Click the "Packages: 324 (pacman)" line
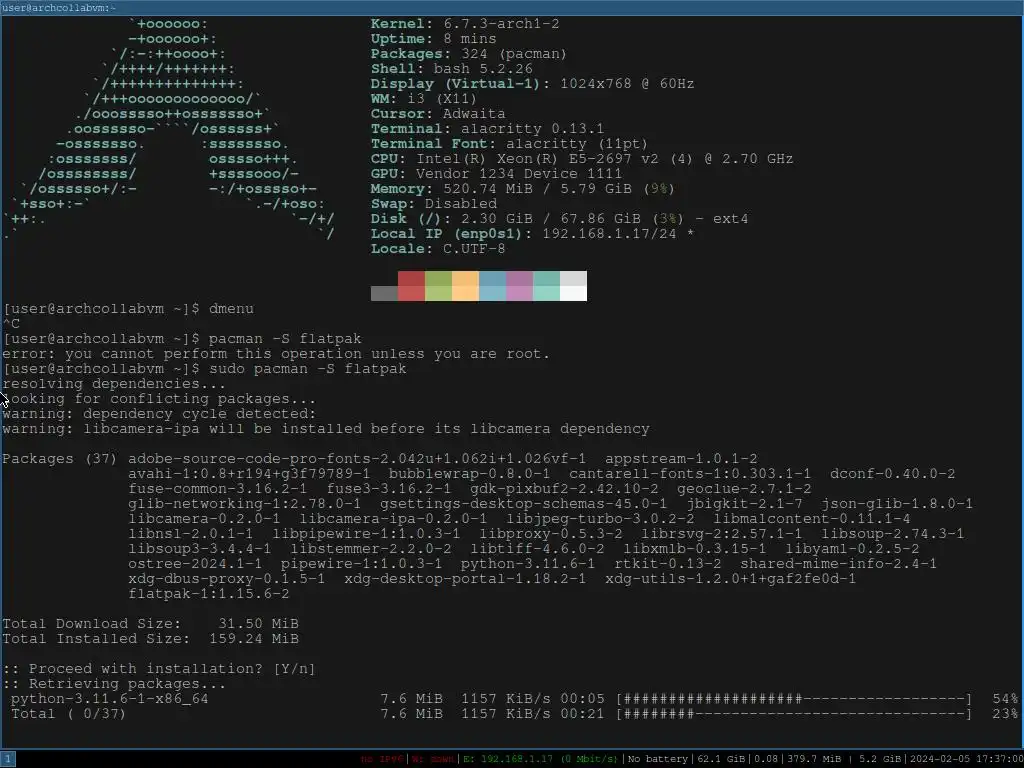Image resolution: width=1024 pixels, height=768 pixels. (469, 54)
